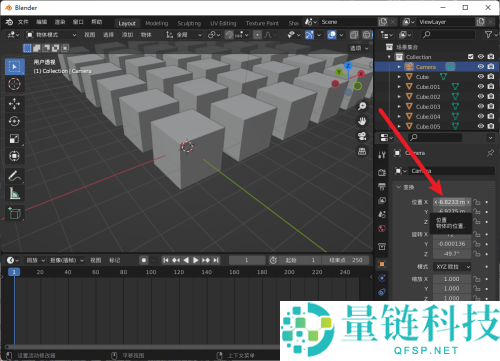
Task: Choose the Measure tool
Action: point(14,193)
